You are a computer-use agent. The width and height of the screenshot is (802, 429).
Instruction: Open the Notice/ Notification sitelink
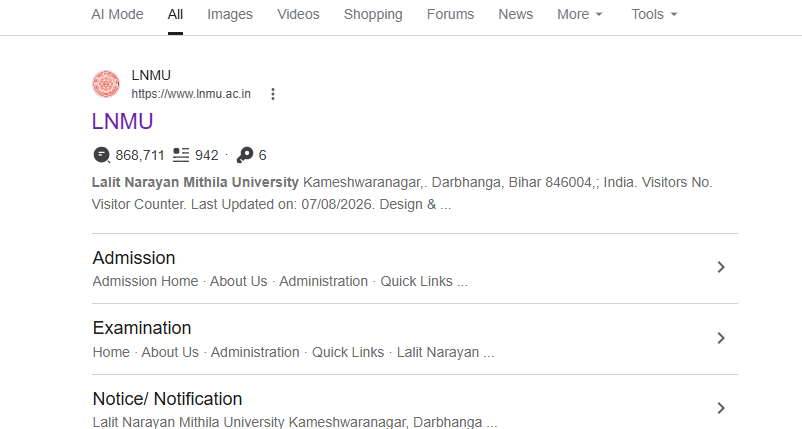click(167, 399)
